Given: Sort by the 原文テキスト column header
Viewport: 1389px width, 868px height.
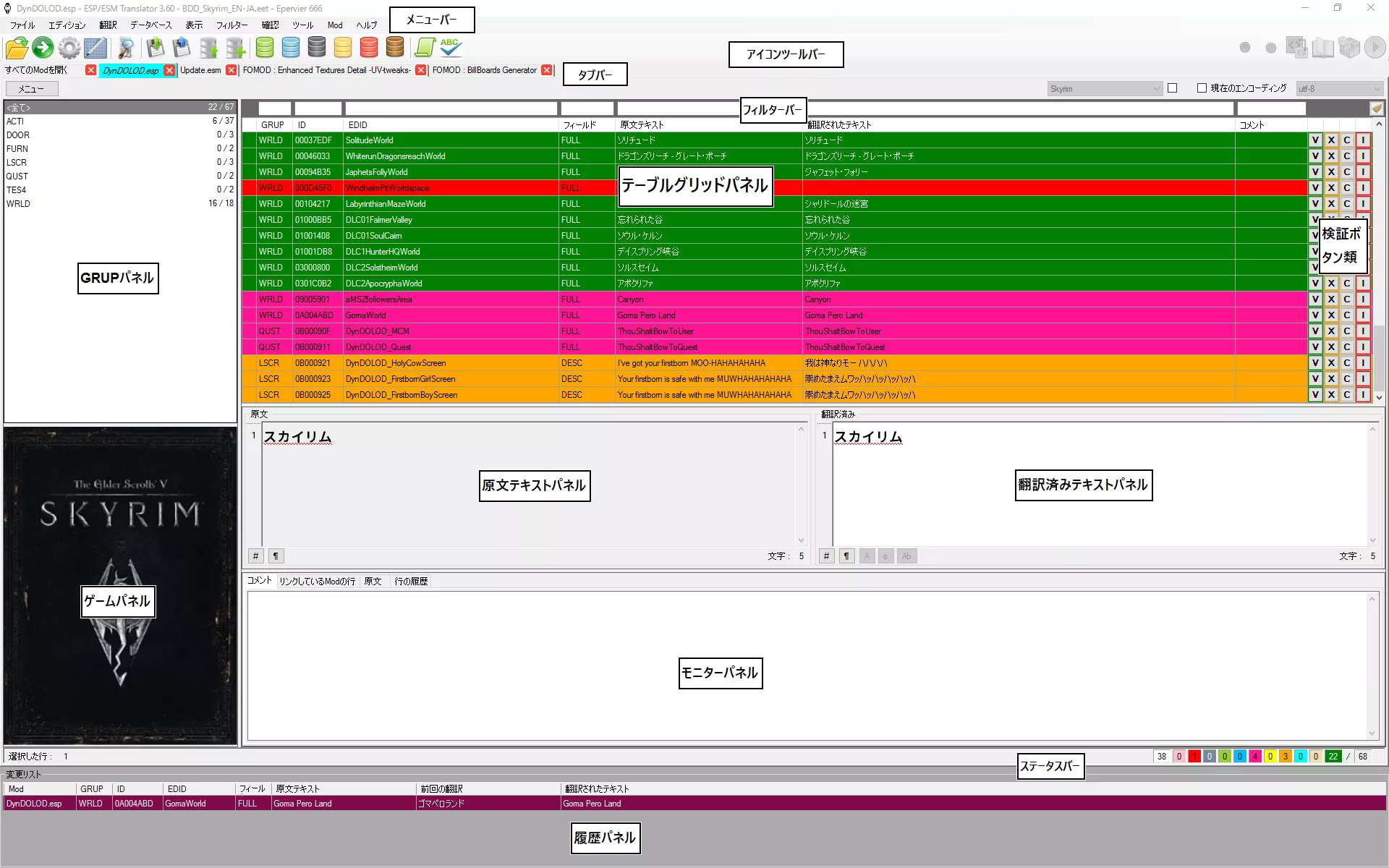Looking at the screenshot, I should 708,125.
